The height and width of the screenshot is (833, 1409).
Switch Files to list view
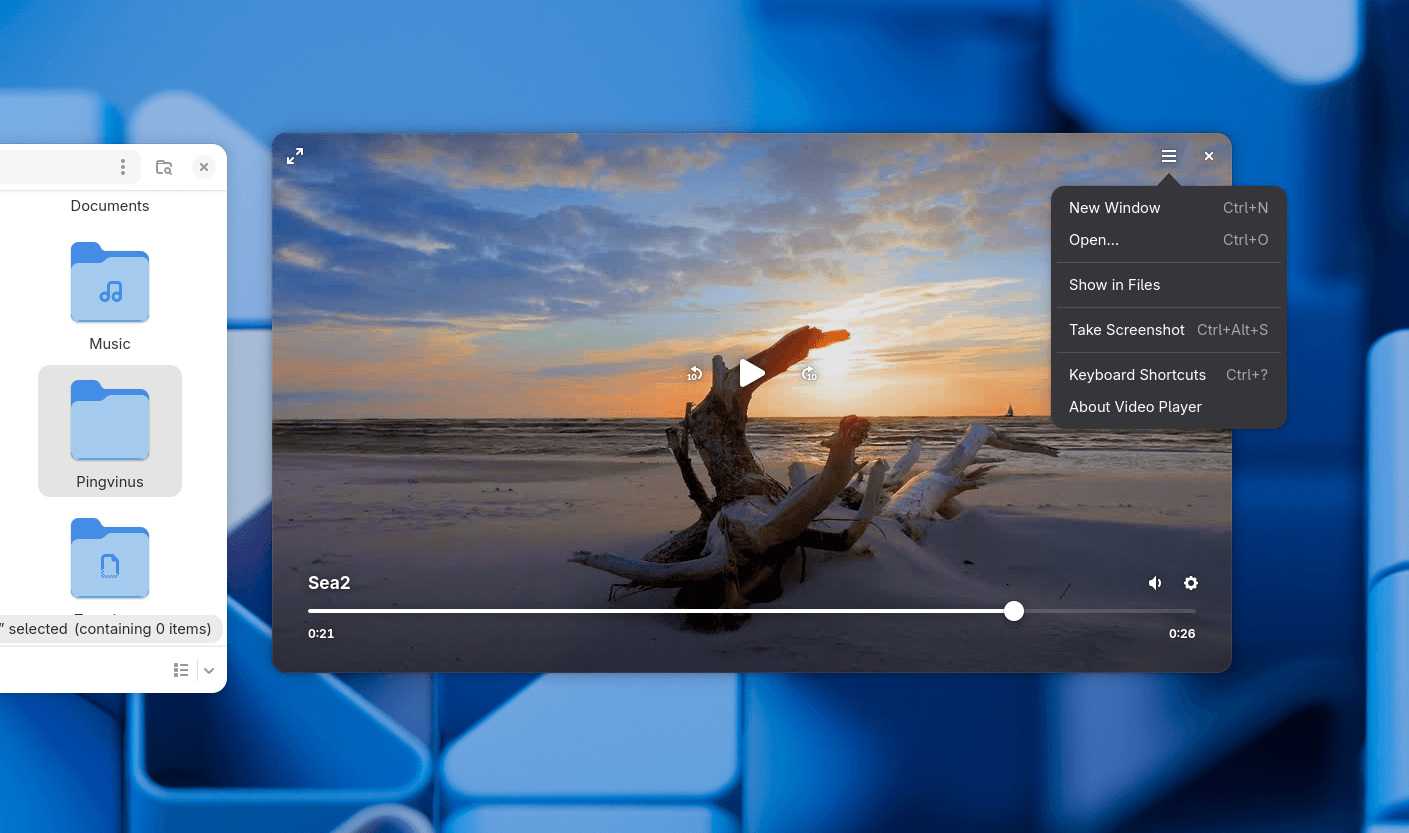click(x=181, y=670)
